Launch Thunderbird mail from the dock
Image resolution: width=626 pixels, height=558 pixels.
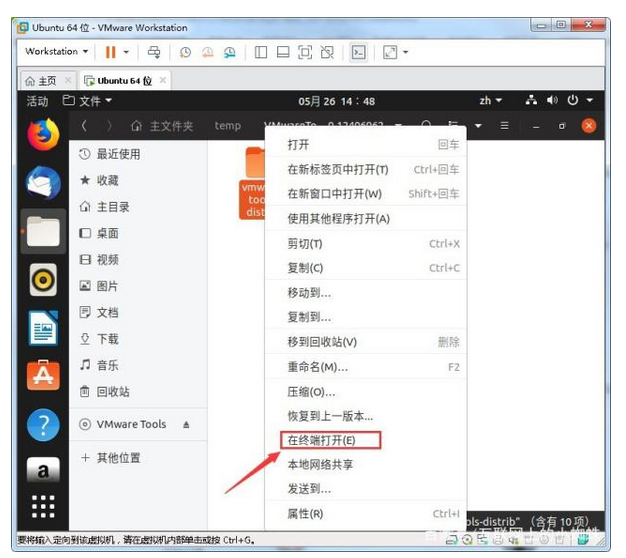43,183
